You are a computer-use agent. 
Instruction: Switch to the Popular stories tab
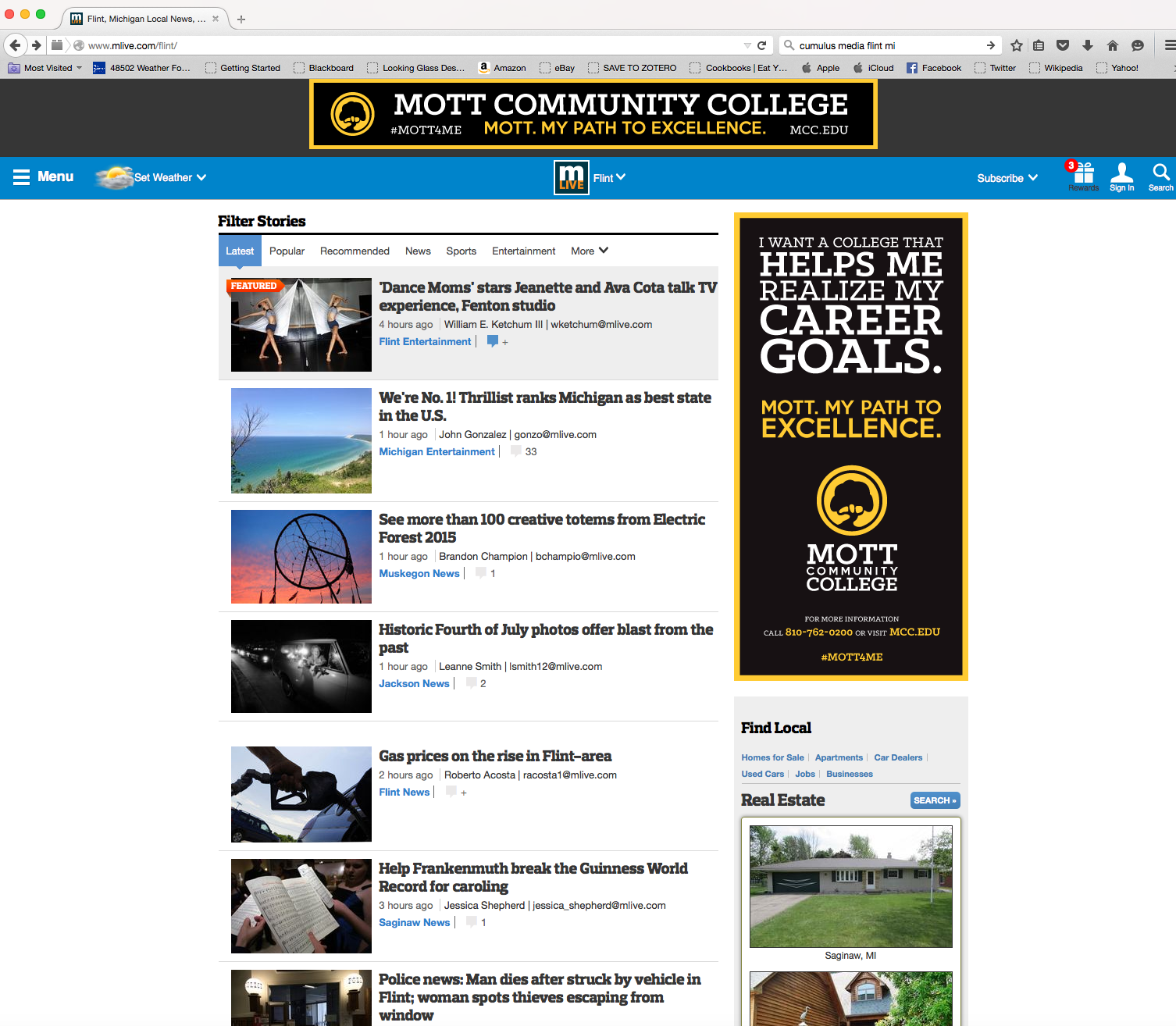click(287, 251)
